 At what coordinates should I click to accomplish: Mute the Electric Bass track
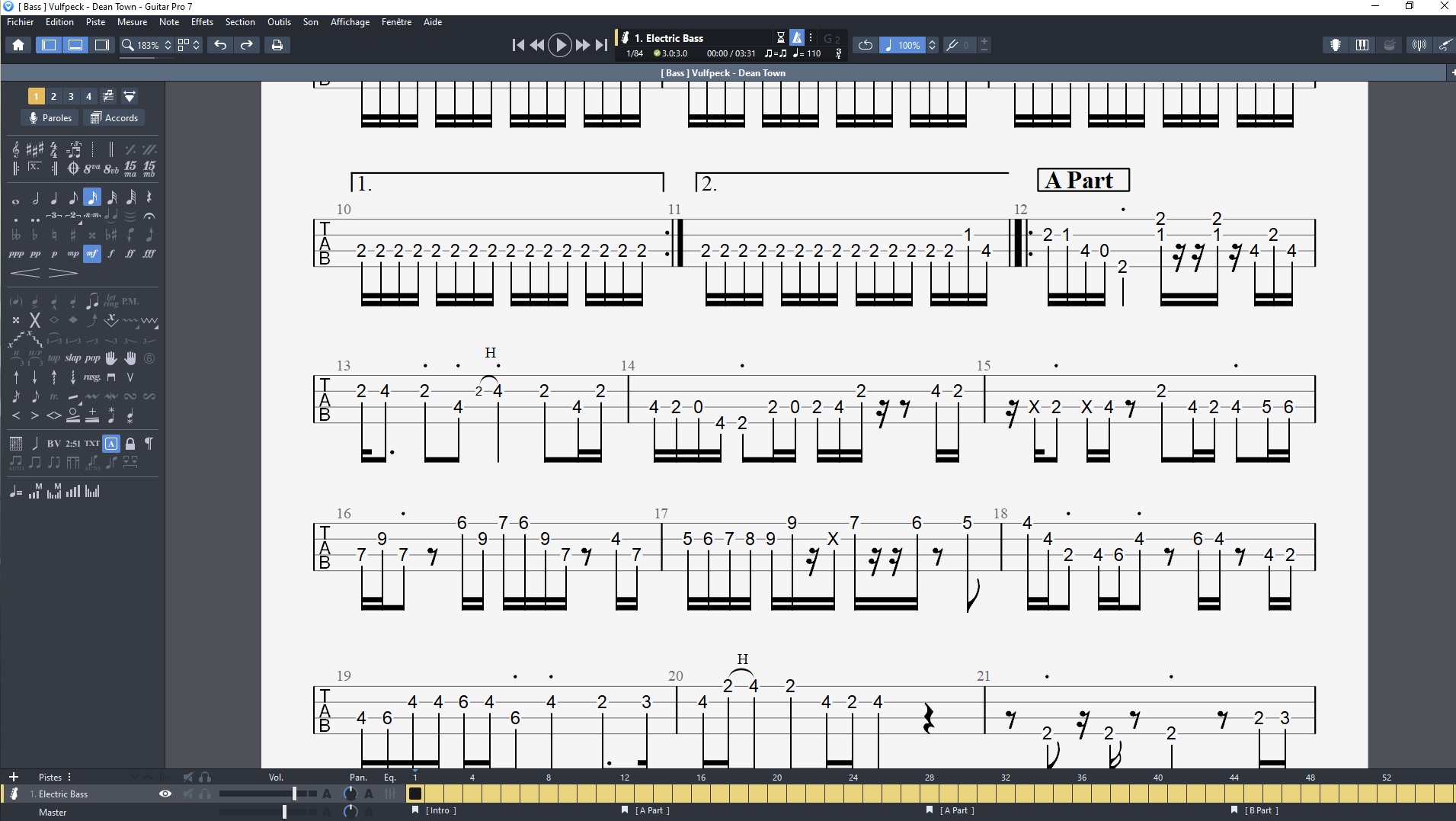coord(187,794)
